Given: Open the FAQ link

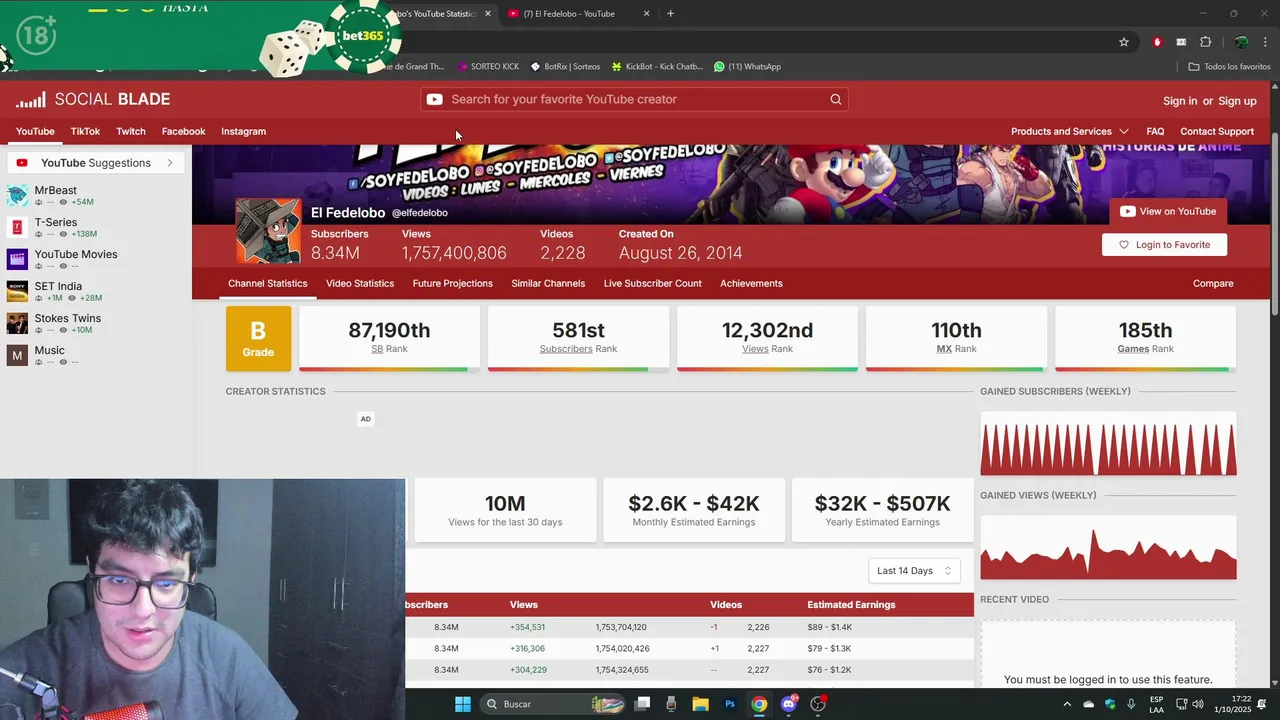Looking at the screenshot, I should (1155, 131).
